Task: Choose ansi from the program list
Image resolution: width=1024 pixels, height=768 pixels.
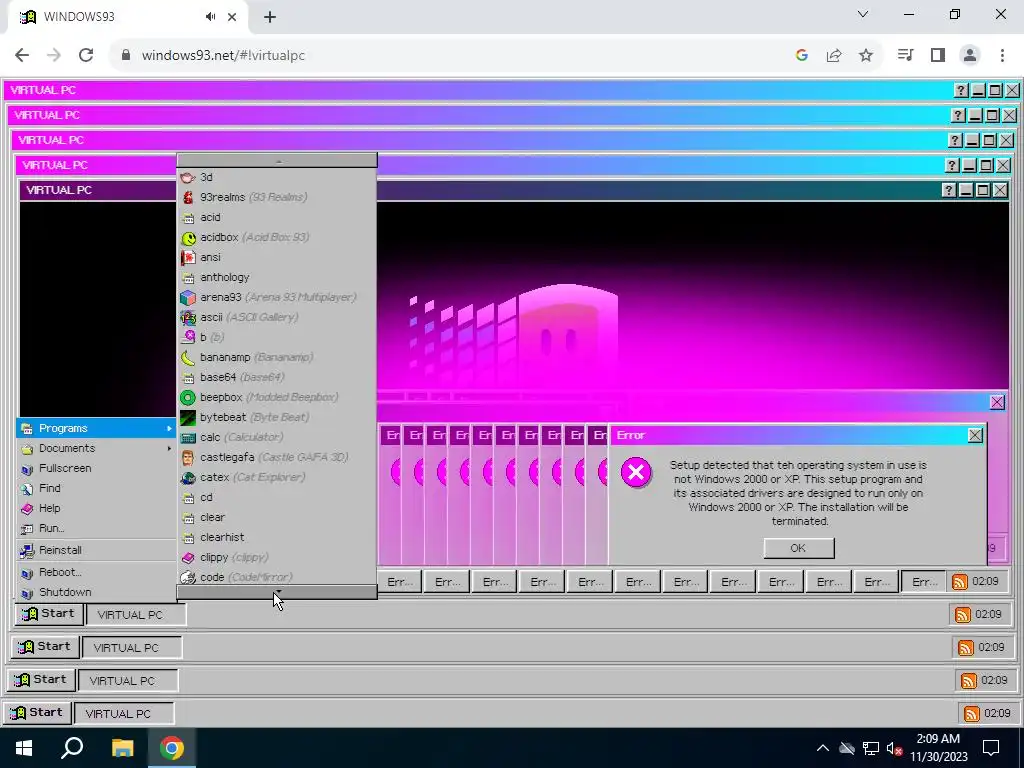Action: (277, 257)
